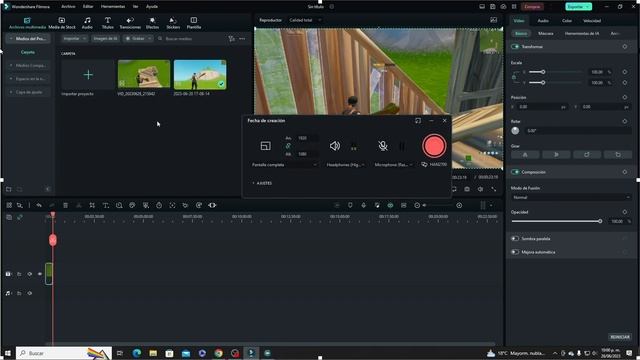Click the camera HM62700 icon in recorder
The width and height of the screenshot is (640, 360).
click(x=424, y=164)
